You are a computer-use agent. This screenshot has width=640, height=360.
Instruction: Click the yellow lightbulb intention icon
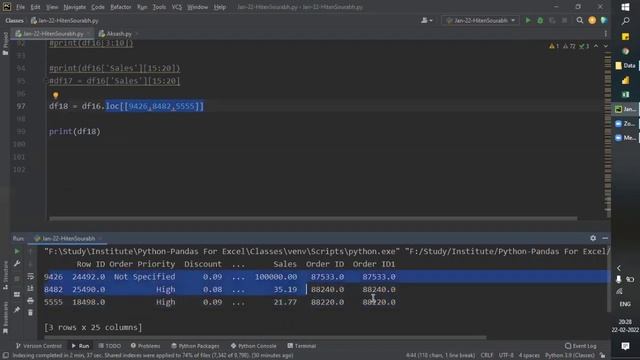tap(56, 95)
